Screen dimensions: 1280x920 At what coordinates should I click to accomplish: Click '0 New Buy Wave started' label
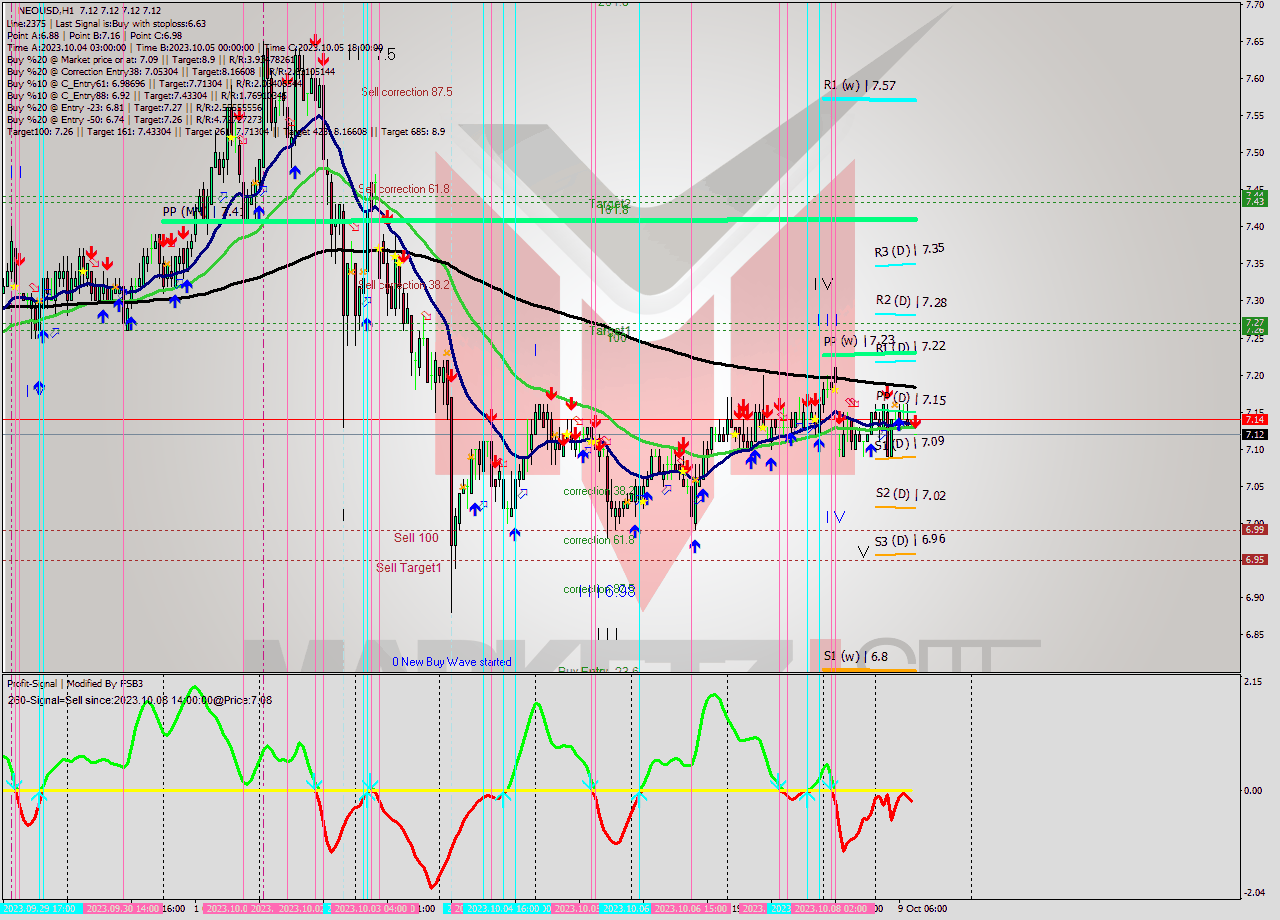click(452, 662)
